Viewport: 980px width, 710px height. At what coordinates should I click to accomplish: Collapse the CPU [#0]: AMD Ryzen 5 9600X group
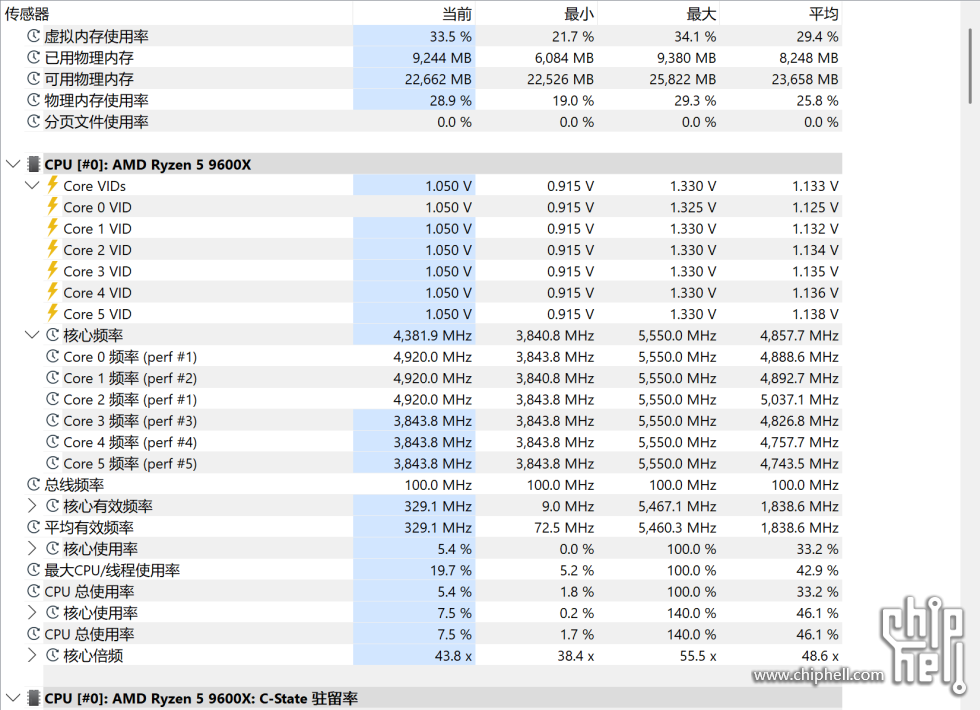tap(13, 164)
